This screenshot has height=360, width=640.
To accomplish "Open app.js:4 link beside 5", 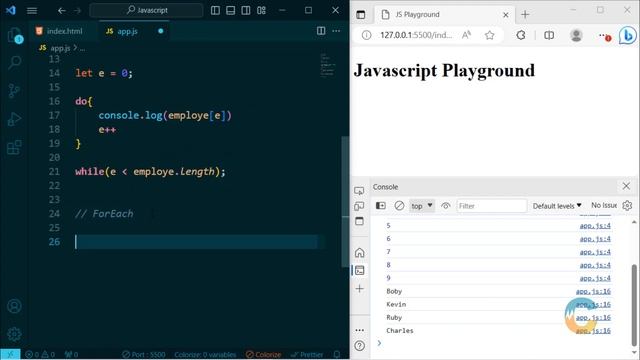I will point(595,225).
